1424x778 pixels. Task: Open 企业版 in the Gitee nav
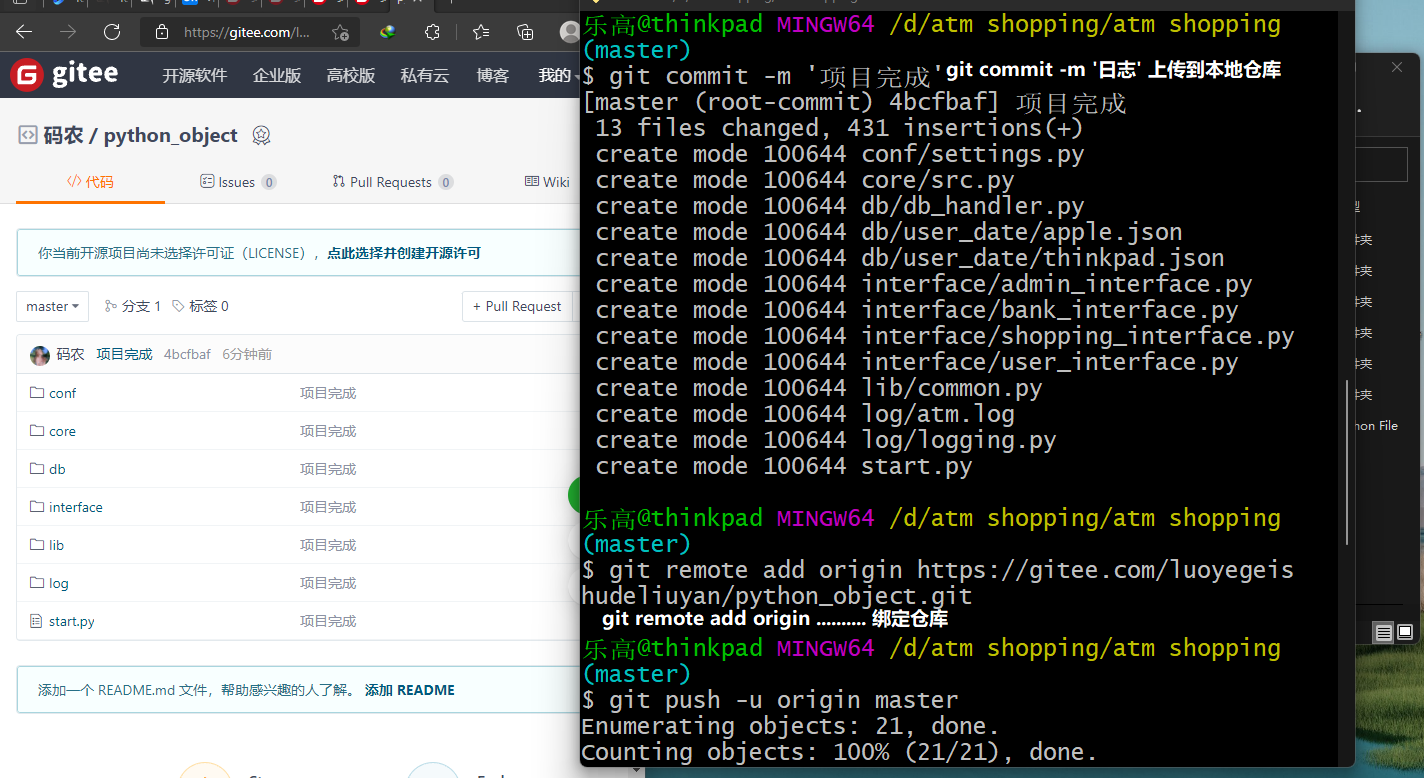[x=277, y=75]
